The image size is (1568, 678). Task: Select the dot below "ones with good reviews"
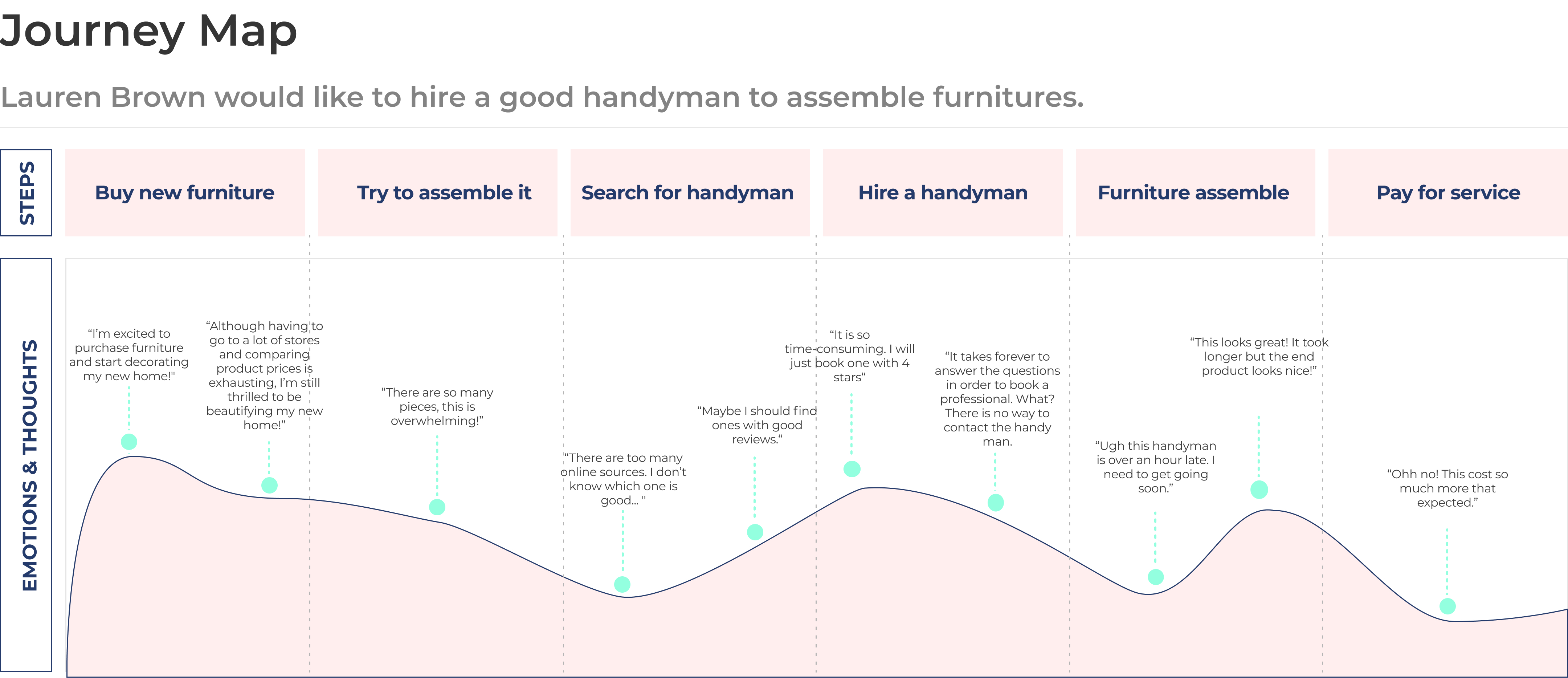pyautogui.click(x=755, y=532)
